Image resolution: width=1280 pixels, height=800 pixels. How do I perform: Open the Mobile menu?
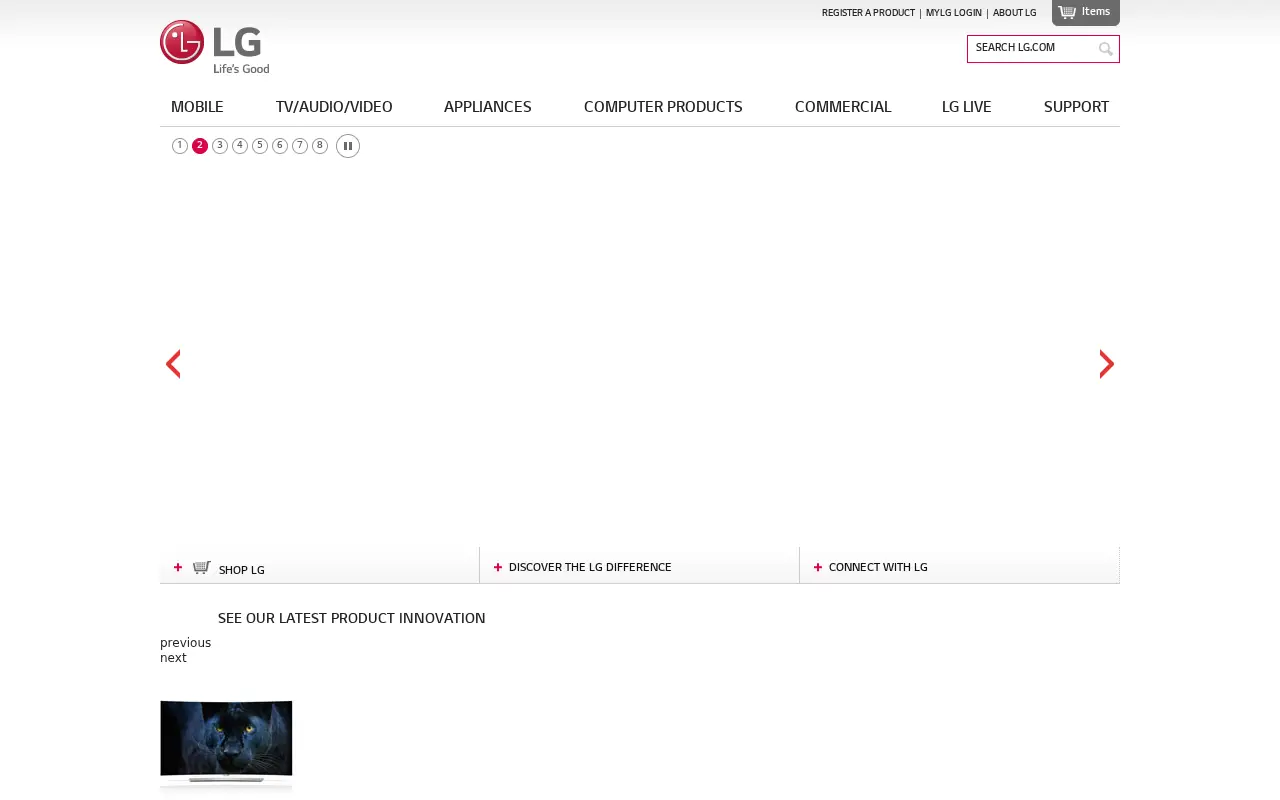[x=197, y=107]
